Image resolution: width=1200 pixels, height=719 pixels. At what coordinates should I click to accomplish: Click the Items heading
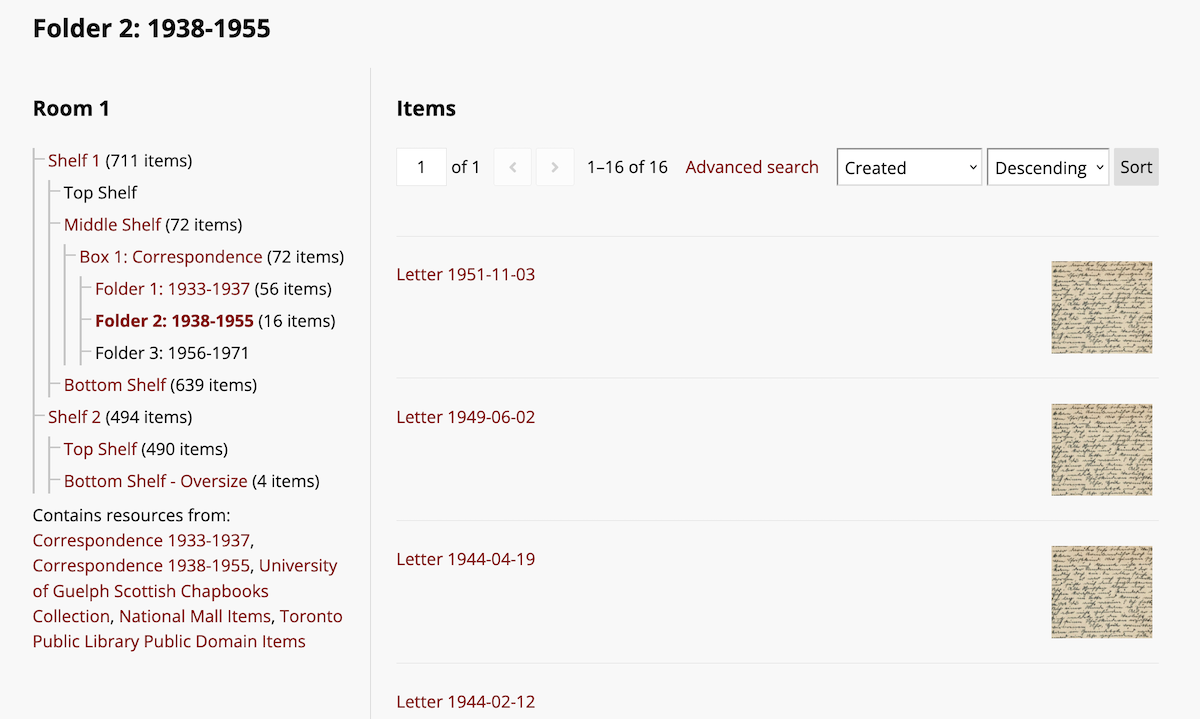pyautogui.click(x=426, y=108)
